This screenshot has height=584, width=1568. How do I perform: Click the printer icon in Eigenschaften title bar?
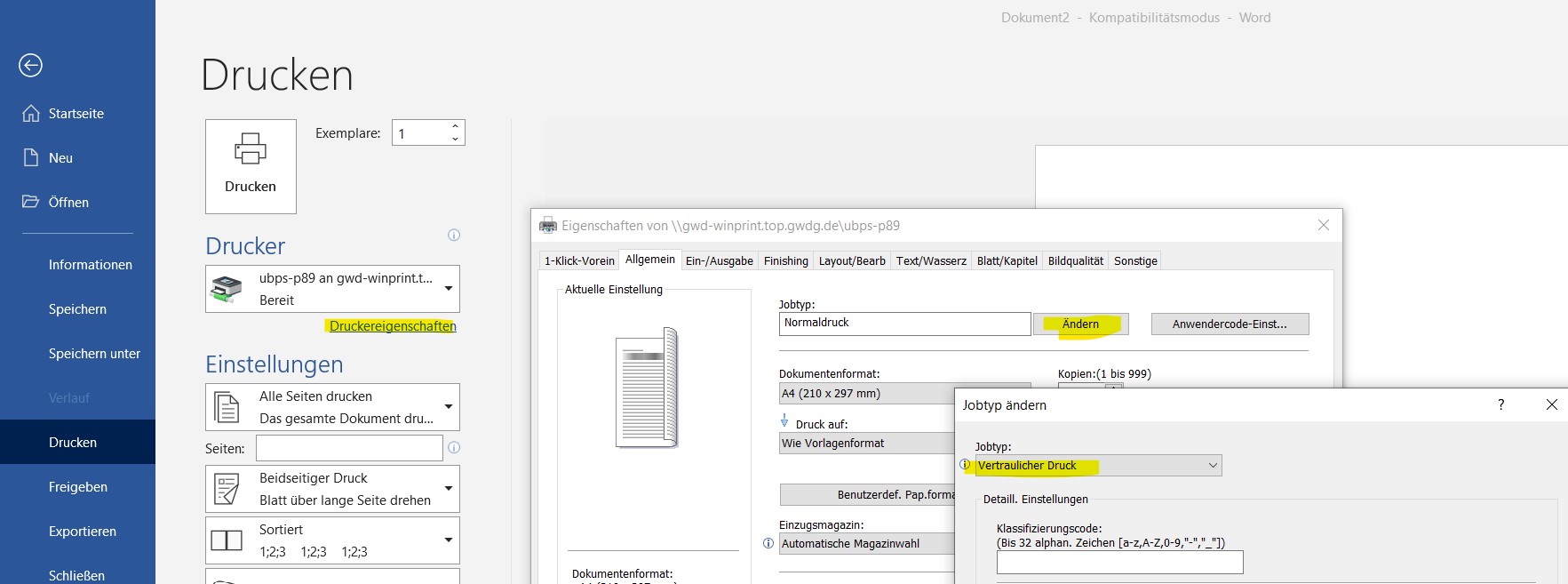[x=548, y=226]
